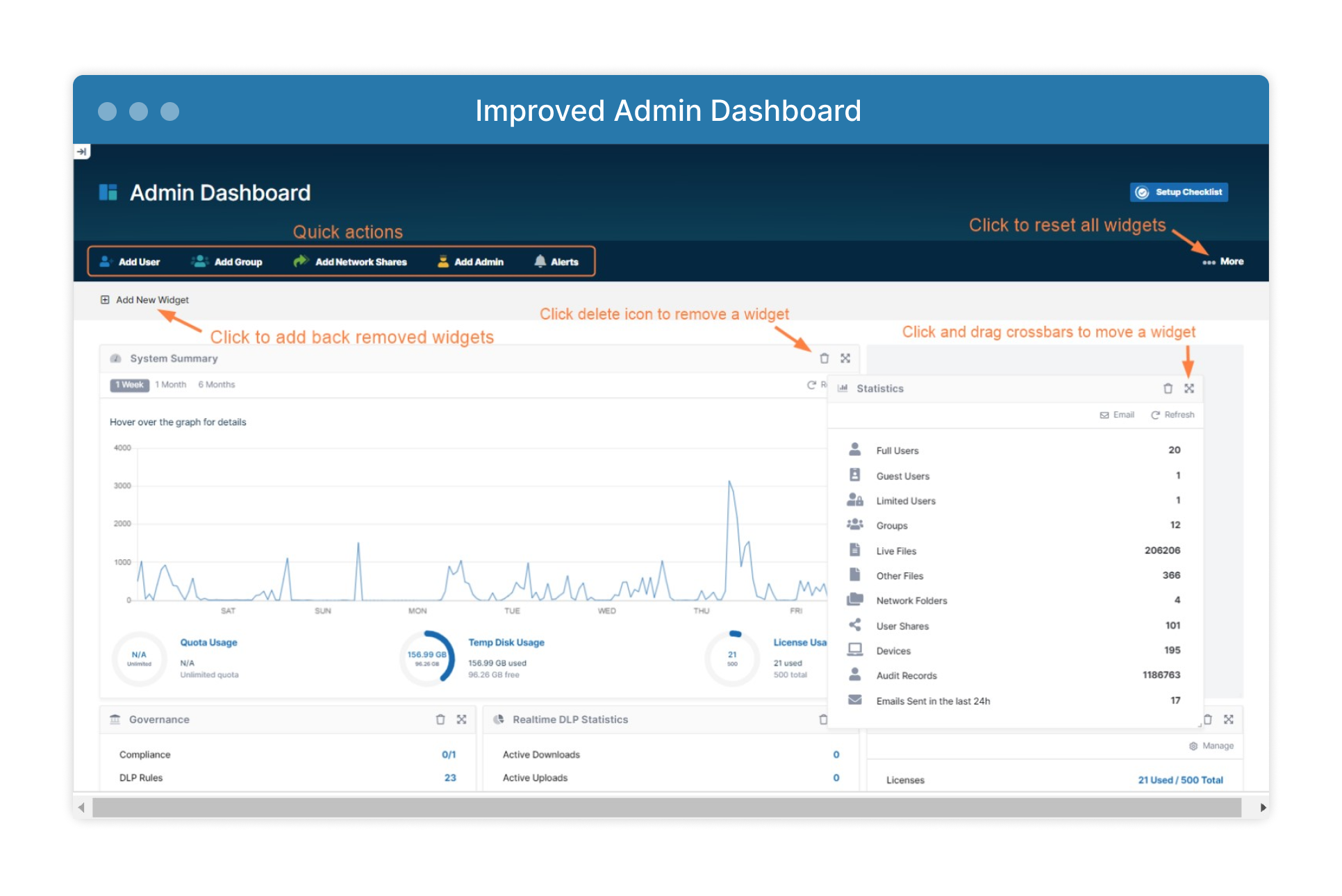The width and height of the screenshot is (1342, 896).
Task: Select the 1 Month range tab
Action: [x=171, y=385]
